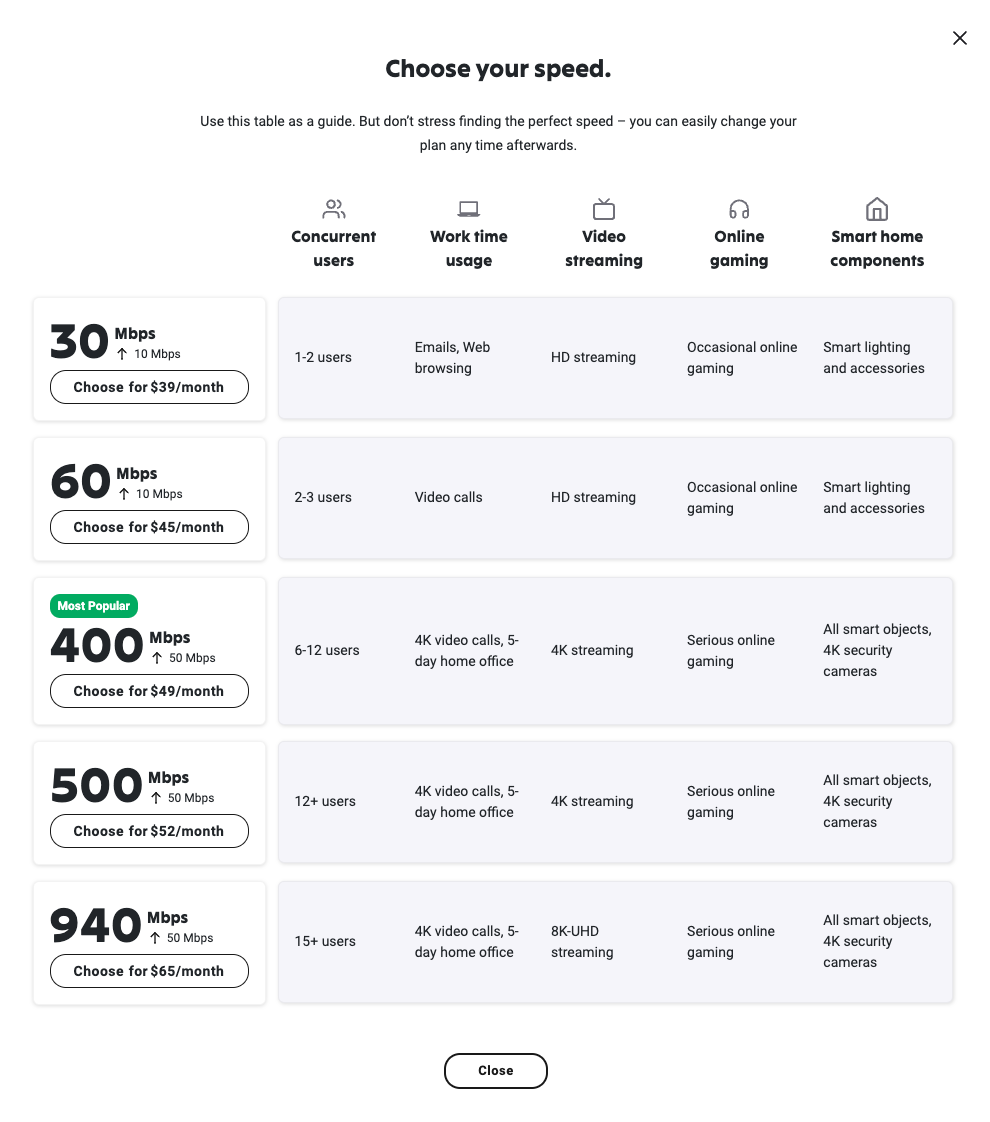Click the 15+ users cell
The image size is (990, 1122).
coord(325,941)
